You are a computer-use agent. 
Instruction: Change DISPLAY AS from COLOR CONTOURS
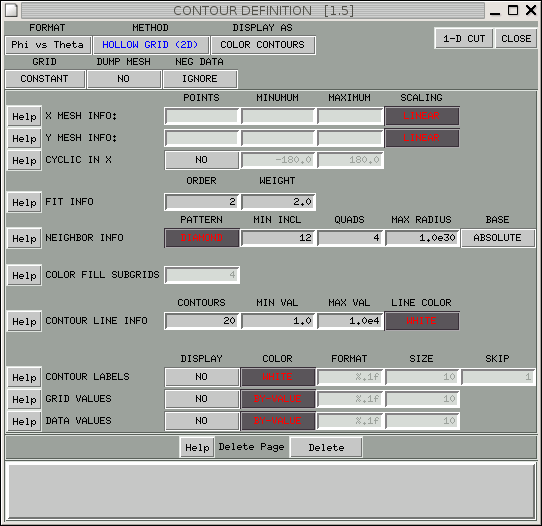(x=263, y=45)
